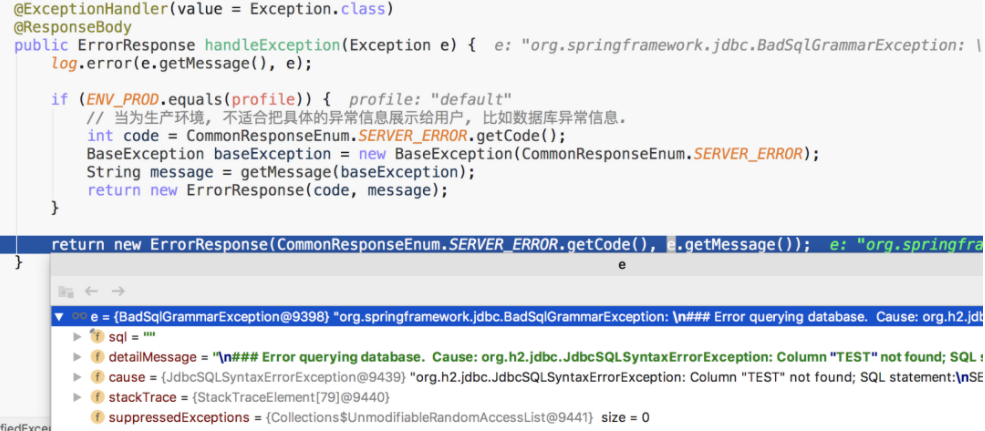The width and height of the screenshot is (985, 431).
Task: Click the field icon beside detailMessage
Action: (x=97, y=357)
